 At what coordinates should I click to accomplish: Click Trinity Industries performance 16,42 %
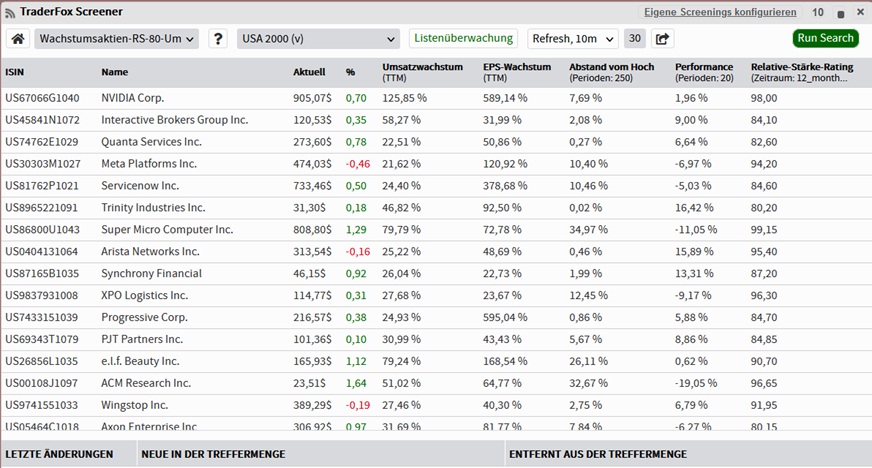click(x=694, y=208)
